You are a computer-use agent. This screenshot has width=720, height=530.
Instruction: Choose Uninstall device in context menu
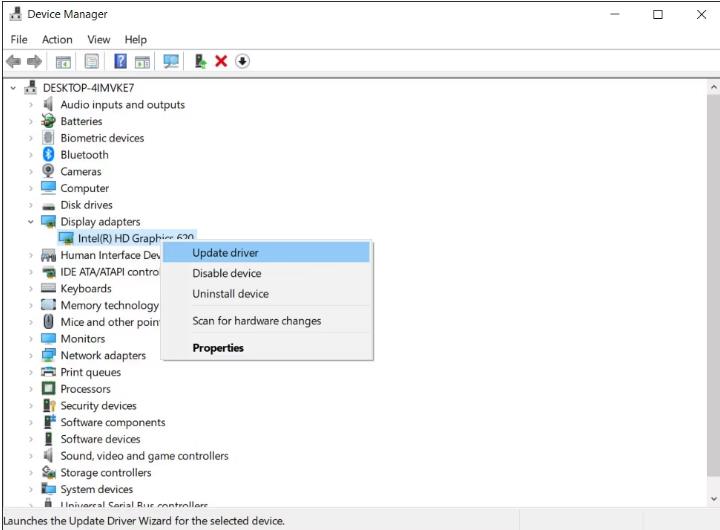266,294
